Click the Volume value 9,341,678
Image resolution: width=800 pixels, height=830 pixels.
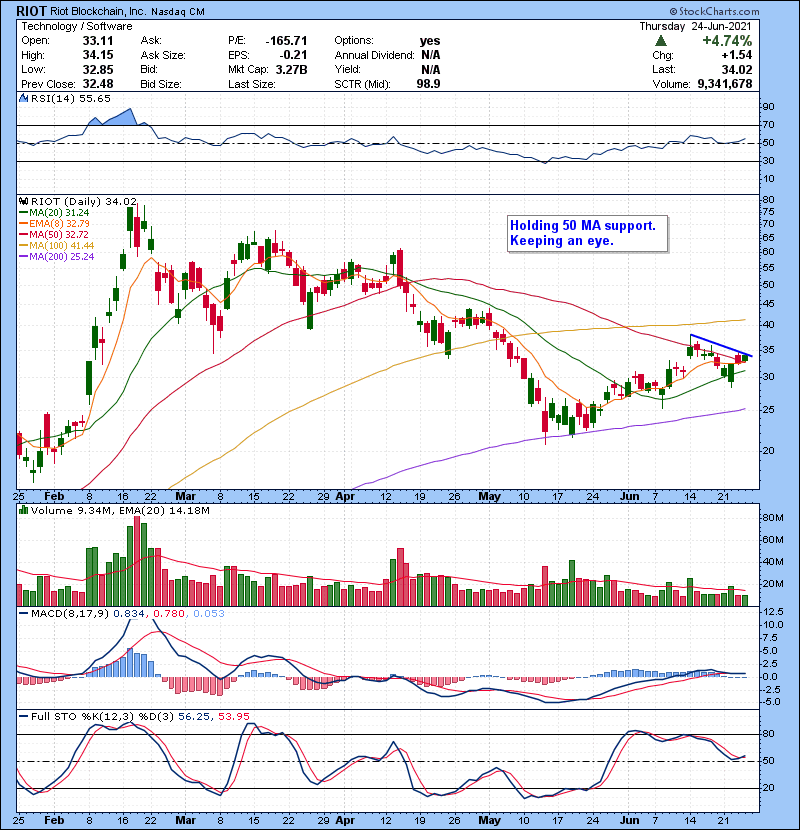725,84
